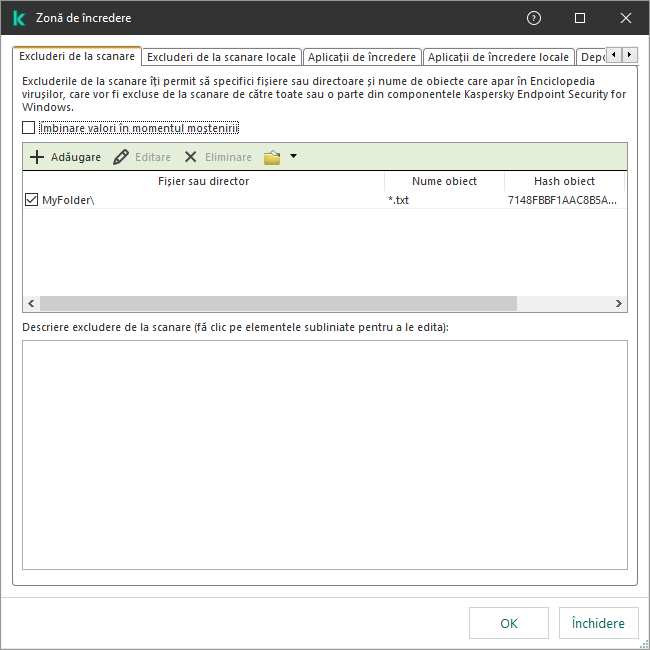
Task: Click the horizontal scrollbar left arrow
Action: point(31,303)
